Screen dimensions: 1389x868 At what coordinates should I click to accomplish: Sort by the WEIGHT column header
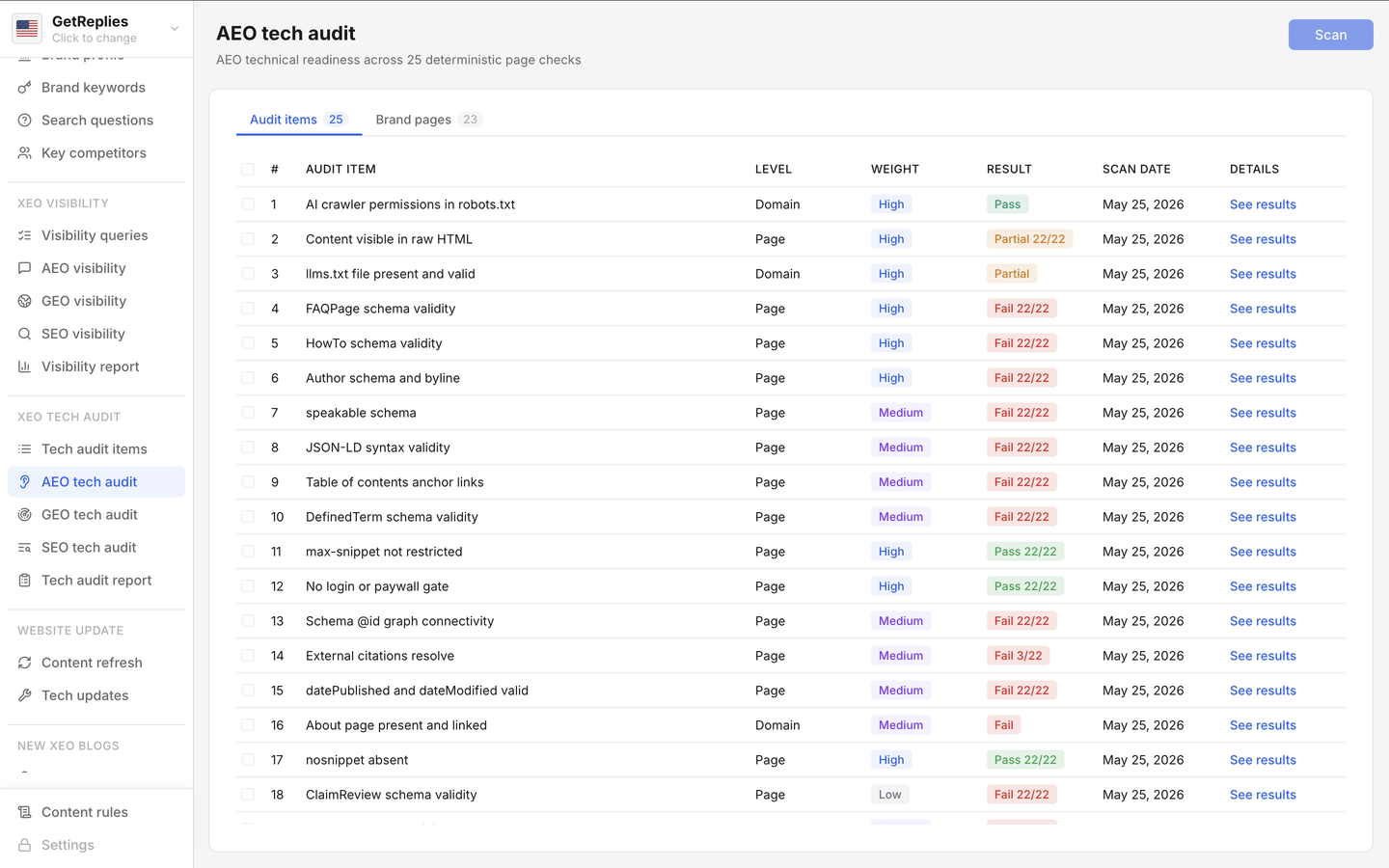(x=895, y=169)
